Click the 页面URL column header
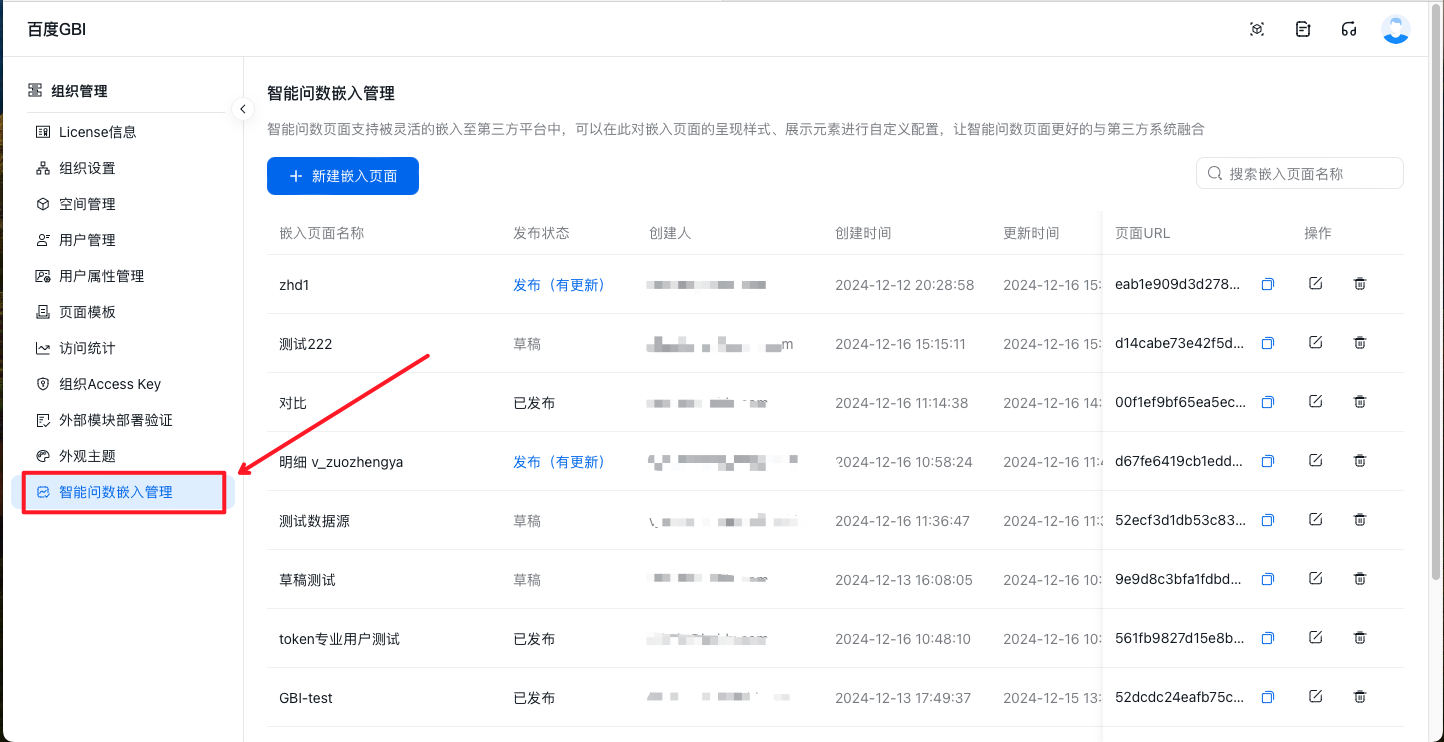The height and width of the screenshot is (742, 1444). point(1143,233)
